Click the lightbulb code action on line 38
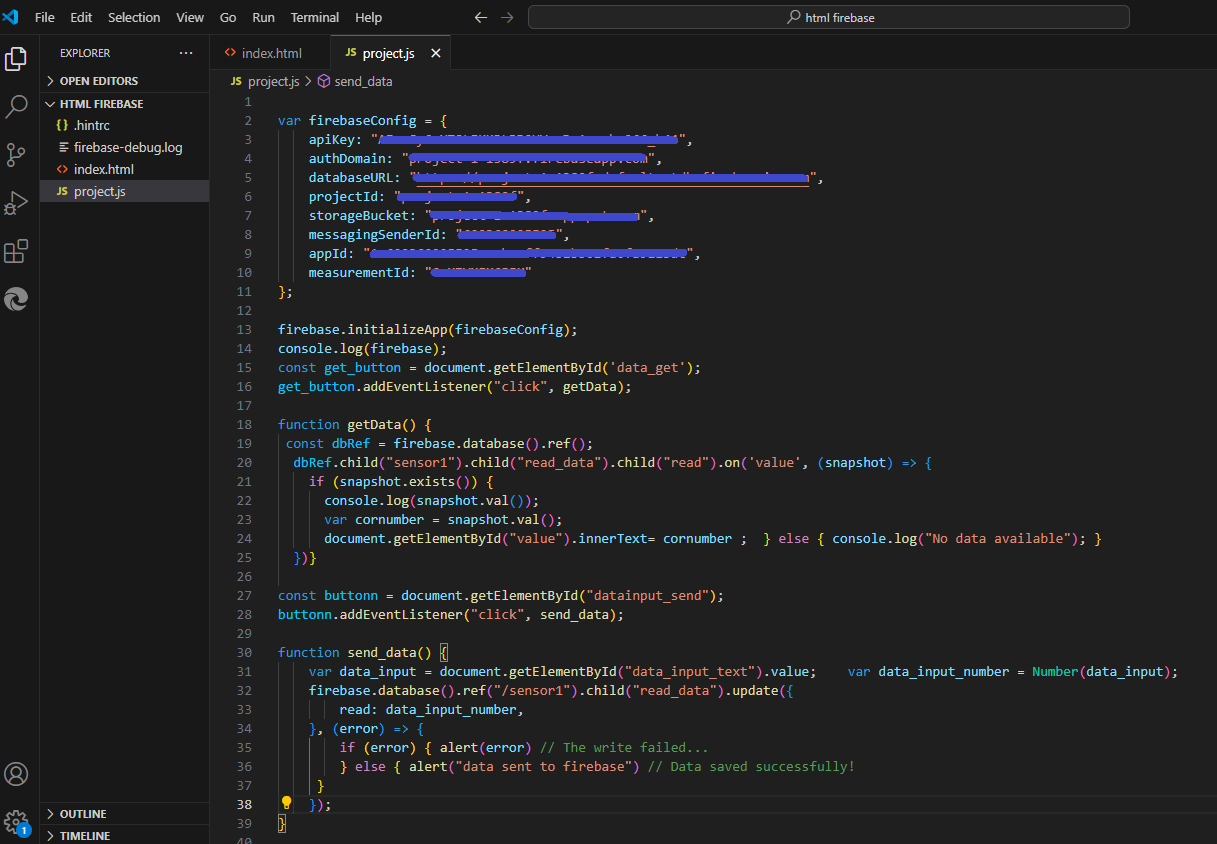This screenshot has width=1217, height=844. pyautogui.click(x=286, y=803)
